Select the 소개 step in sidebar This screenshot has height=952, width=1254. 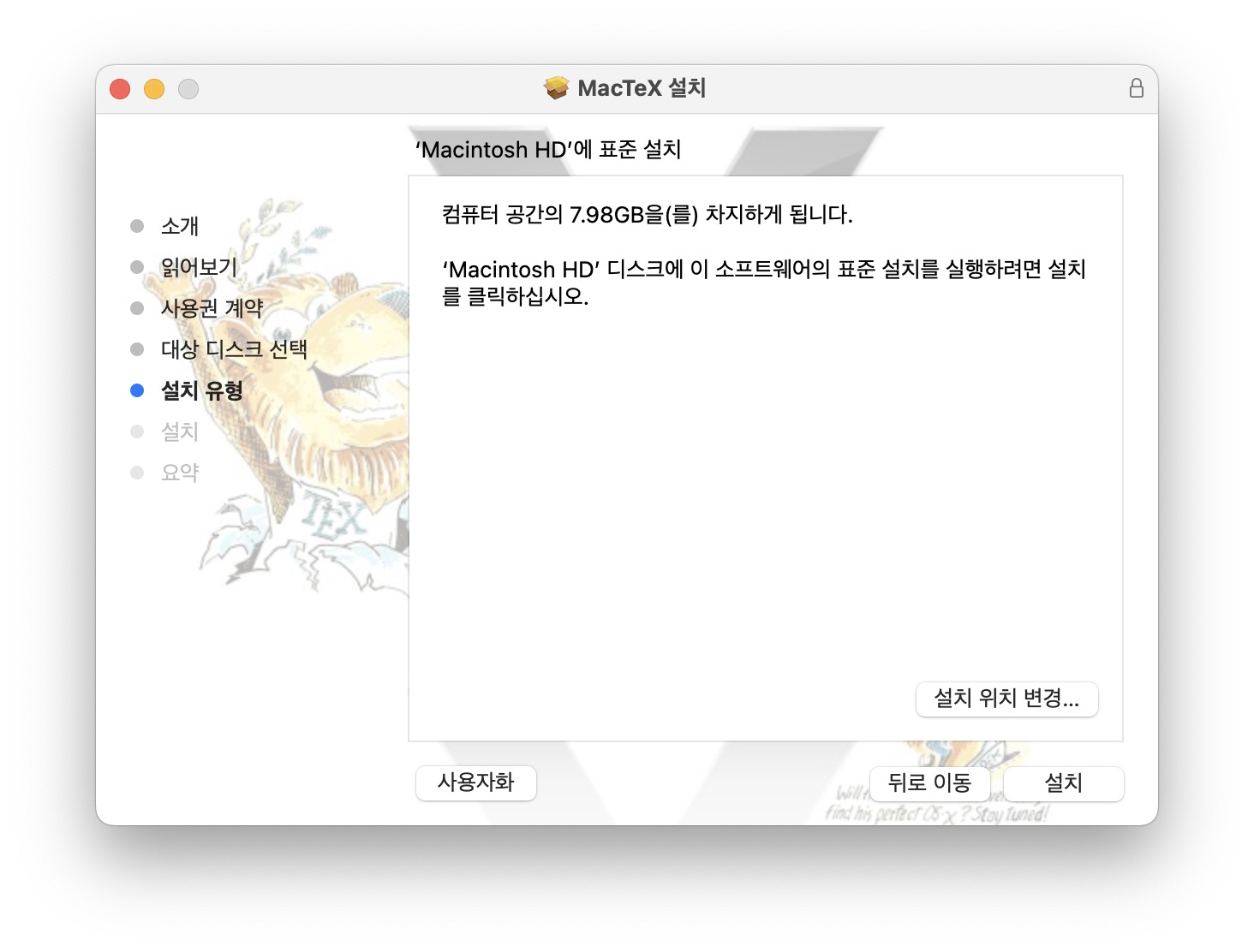[x=180, y=226]
